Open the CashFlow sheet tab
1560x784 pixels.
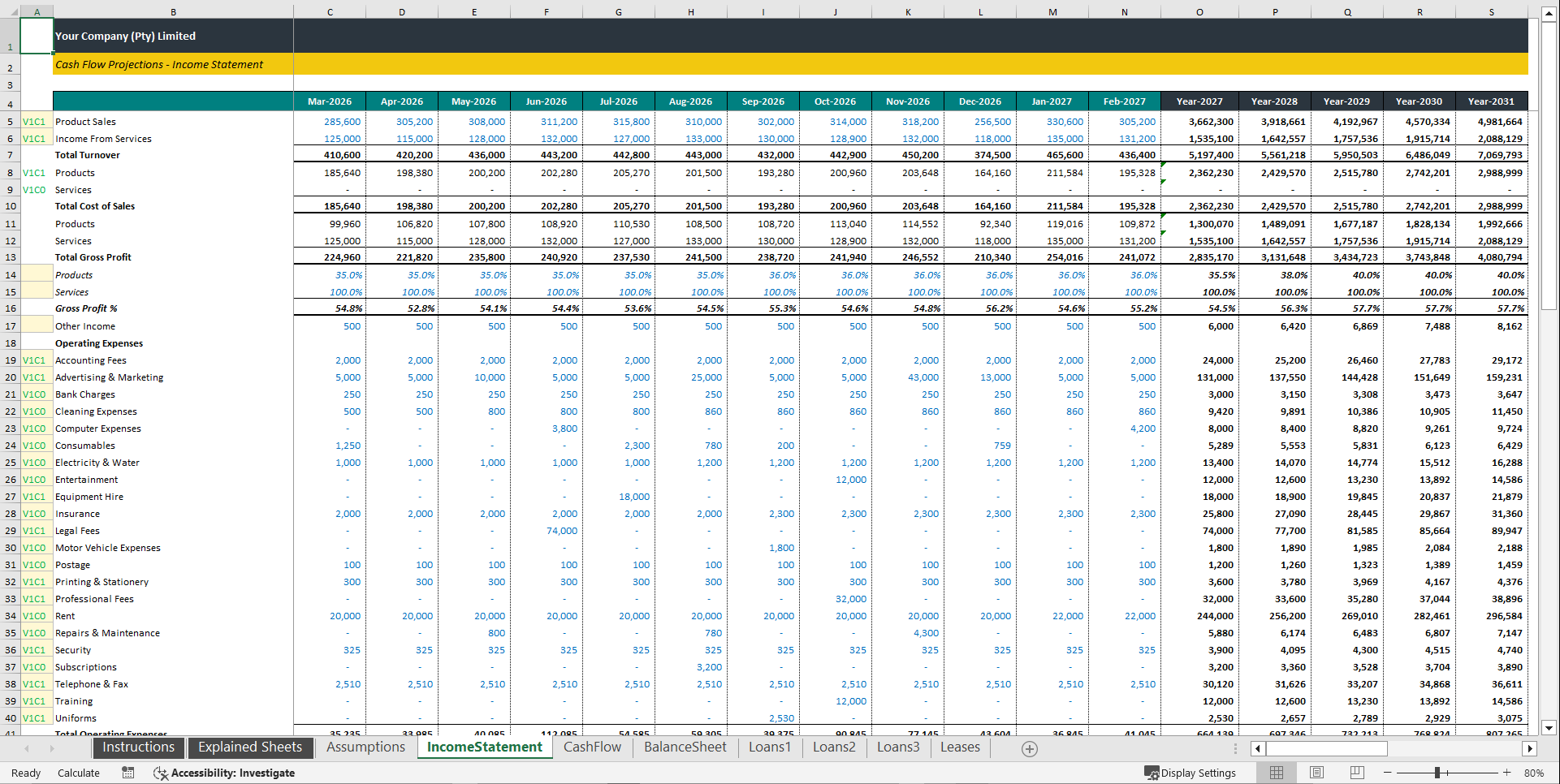tap(592, 747)
